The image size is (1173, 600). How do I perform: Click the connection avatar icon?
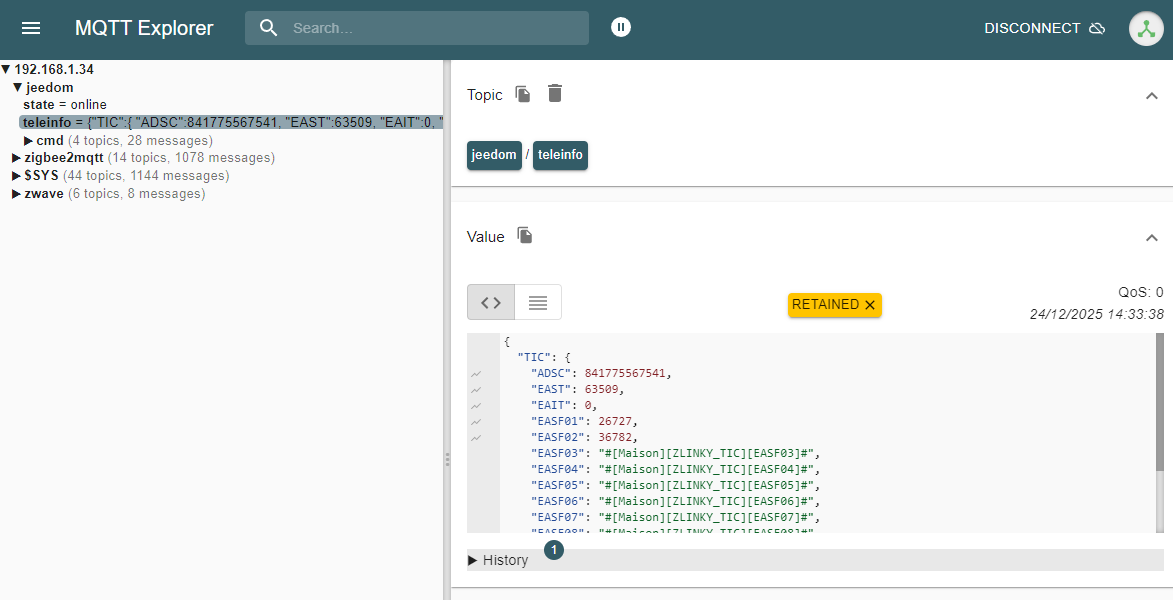(1146, 28)
